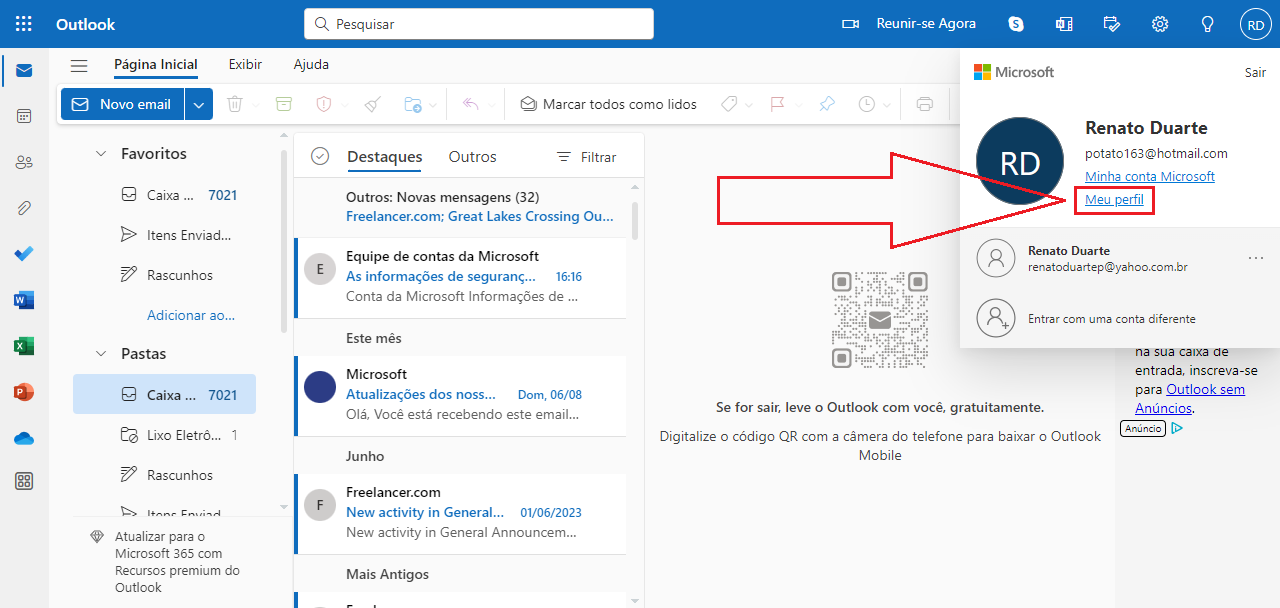Open the Report dropdown arrow
The image size is (1280, 608).
pos(345,105)
